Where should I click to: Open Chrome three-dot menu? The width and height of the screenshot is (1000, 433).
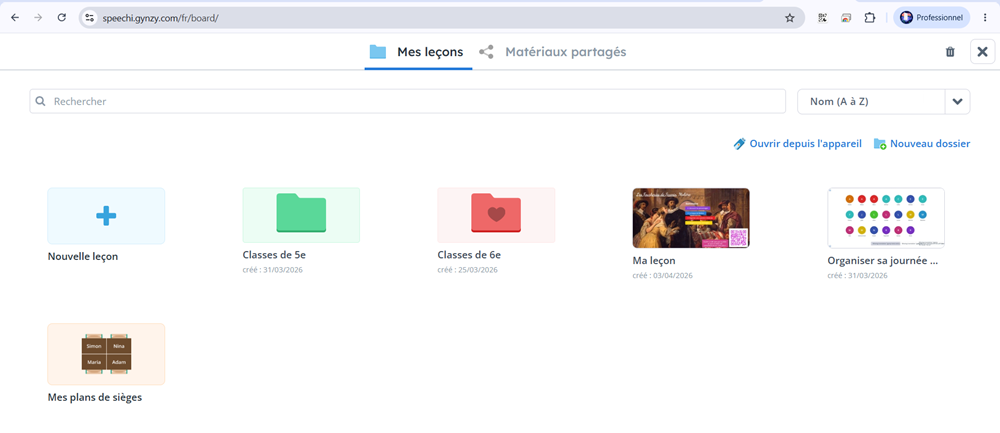coord(986,18)
